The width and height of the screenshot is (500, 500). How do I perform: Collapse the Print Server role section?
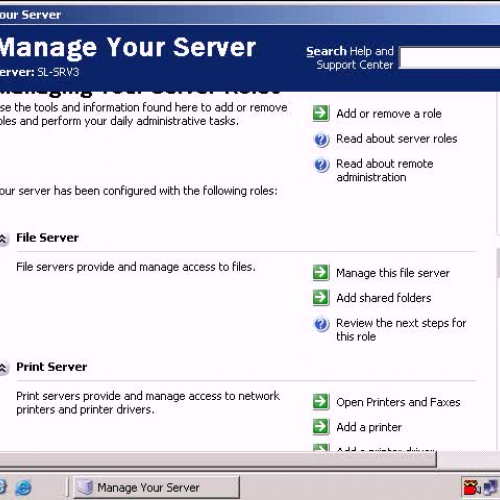coord(3,368)
